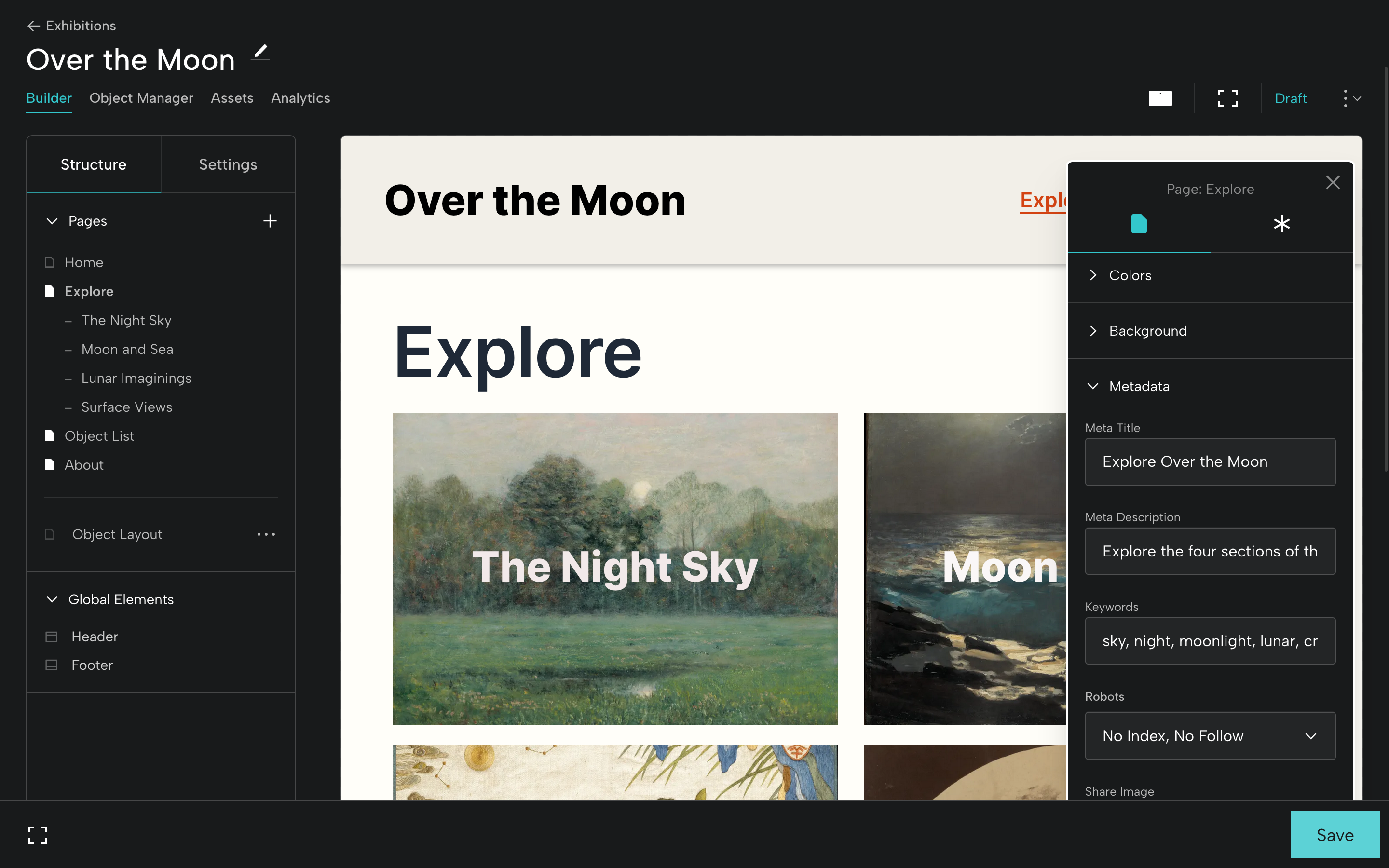Click the Header element icon
1389x868 pixels.
(52, 637)
